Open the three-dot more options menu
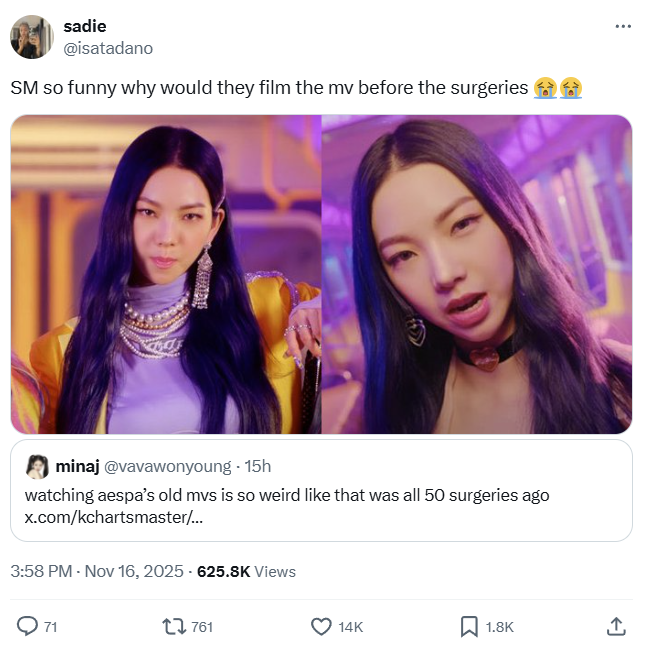 click(x=623, y=27)
